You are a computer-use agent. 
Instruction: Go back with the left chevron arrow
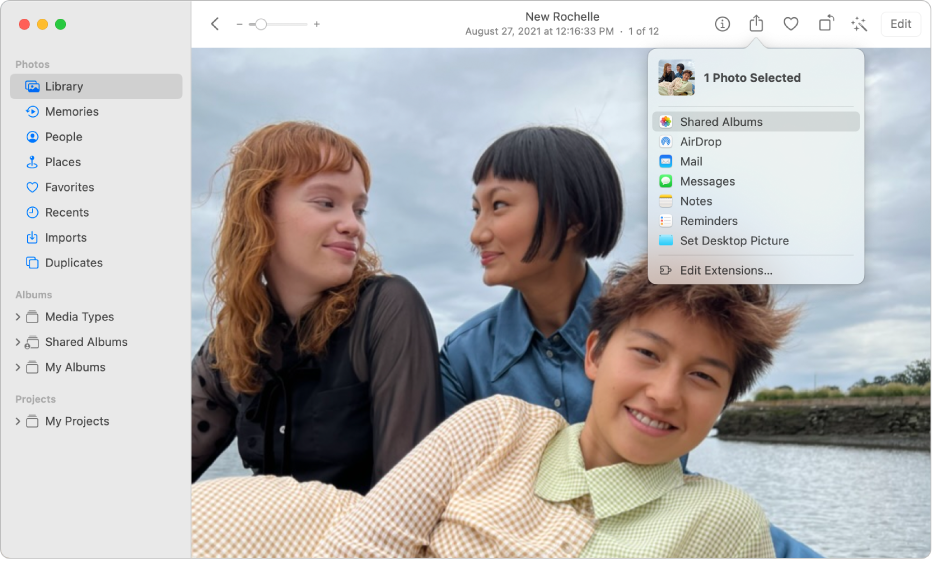click(215, 24)
